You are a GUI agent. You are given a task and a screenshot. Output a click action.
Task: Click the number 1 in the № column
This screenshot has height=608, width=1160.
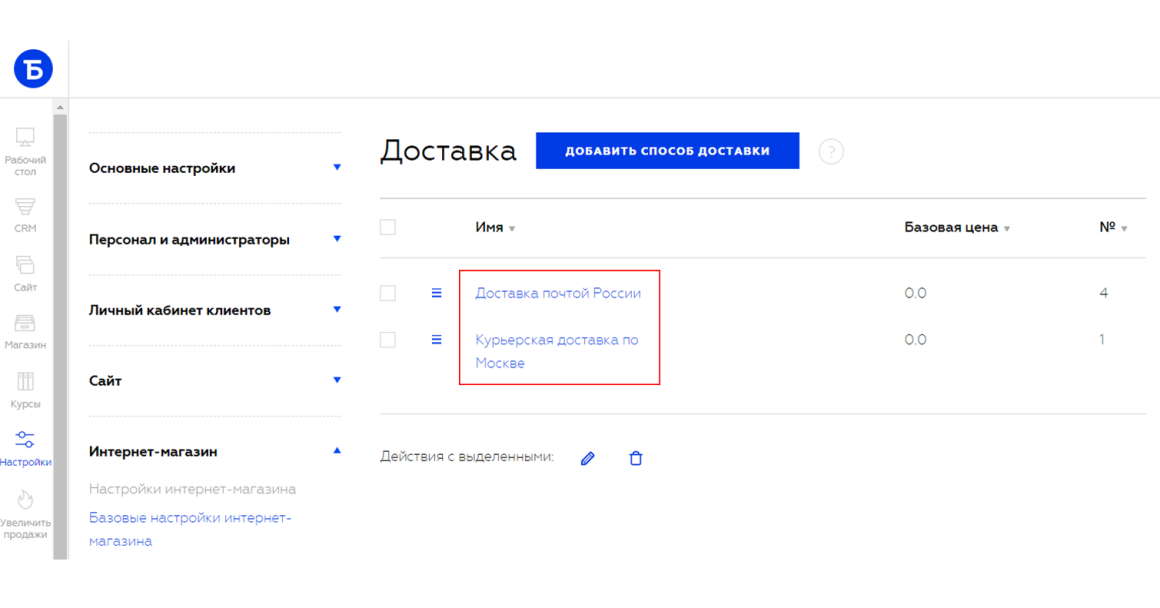tap(1102, 340)
